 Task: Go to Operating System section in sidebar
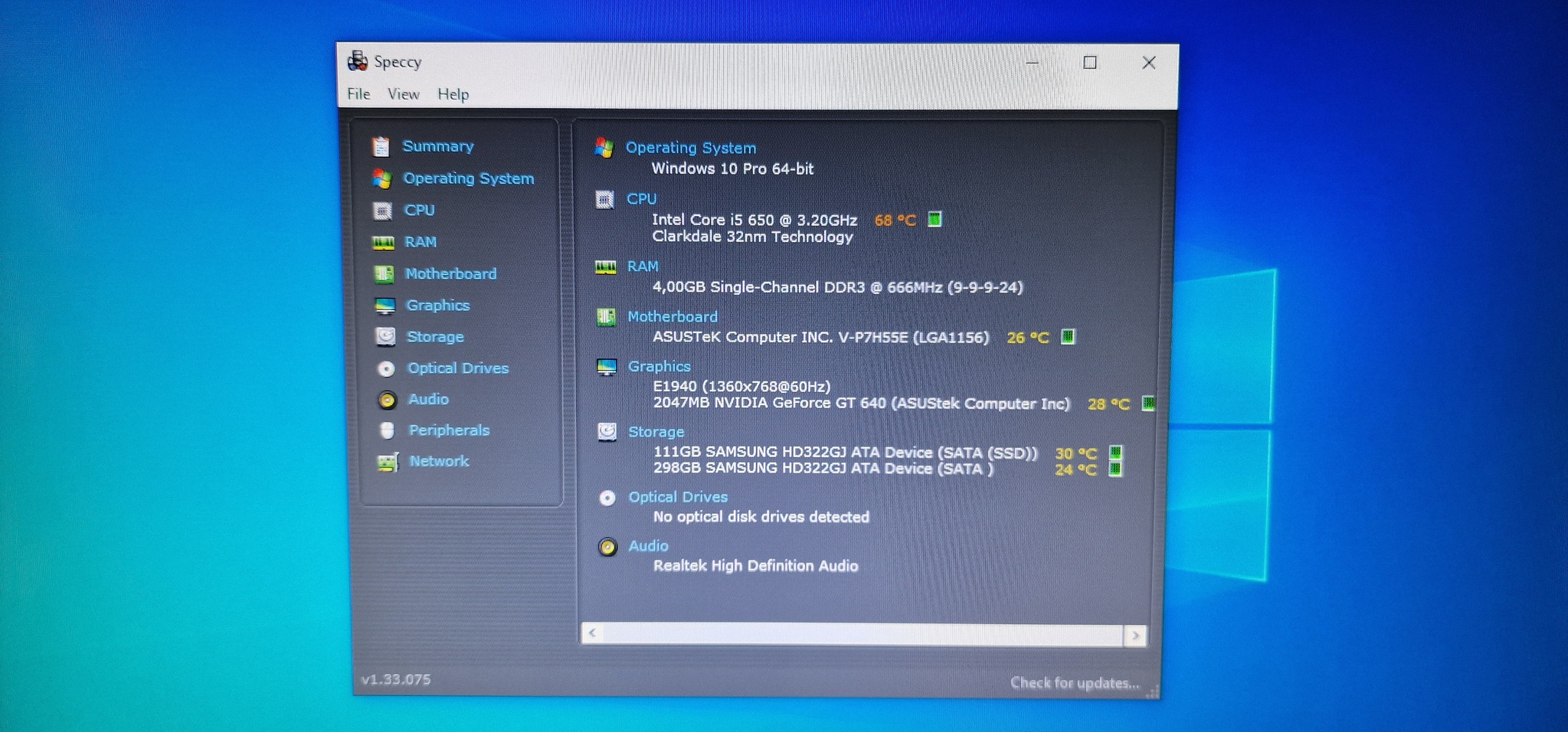[469, 178]
